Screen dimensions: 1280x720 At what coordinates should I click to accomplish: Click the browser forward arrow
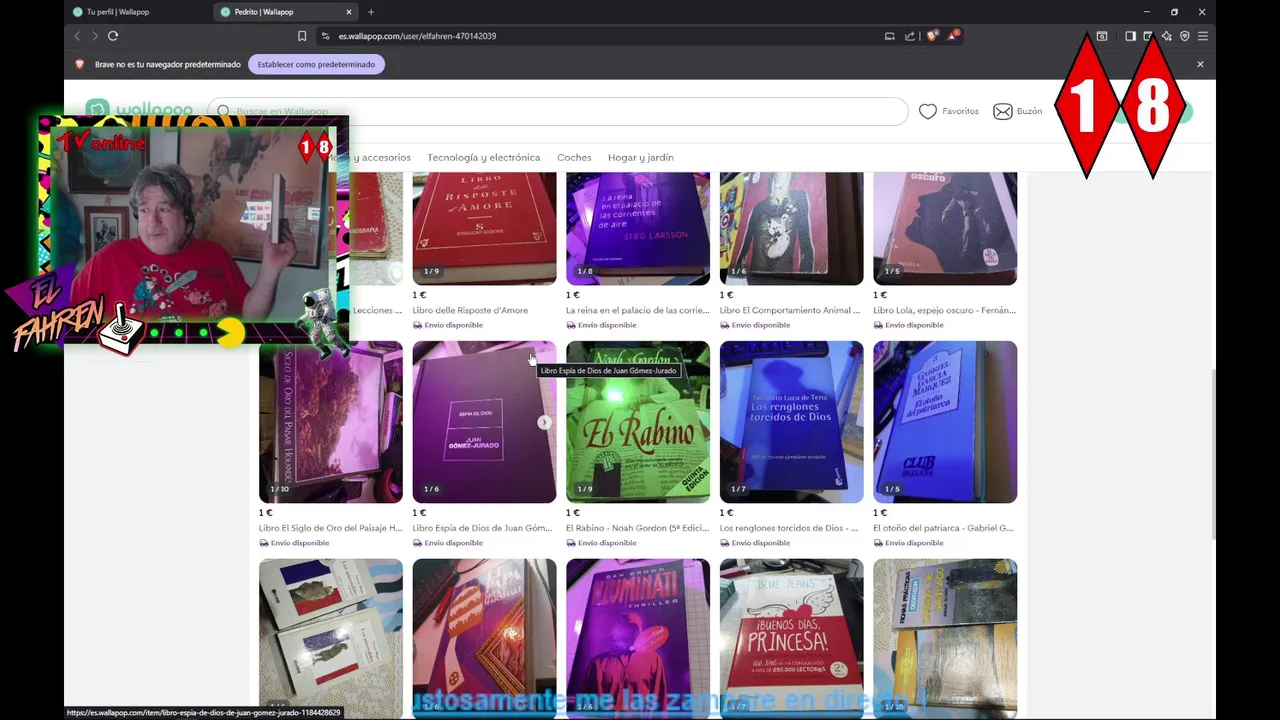pos(95,36)
